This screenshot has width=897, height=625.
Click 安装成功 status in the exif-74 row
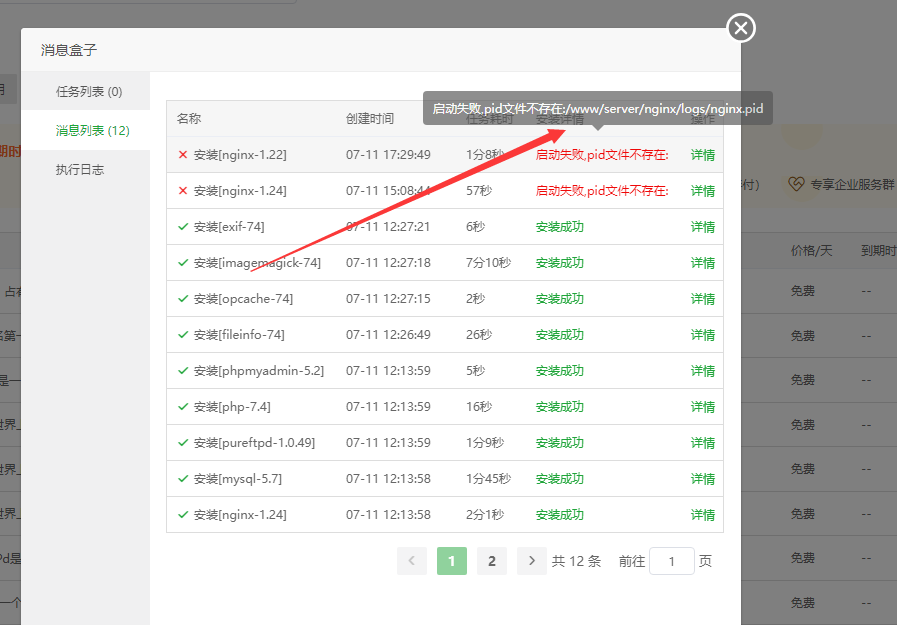click(559, 227)
